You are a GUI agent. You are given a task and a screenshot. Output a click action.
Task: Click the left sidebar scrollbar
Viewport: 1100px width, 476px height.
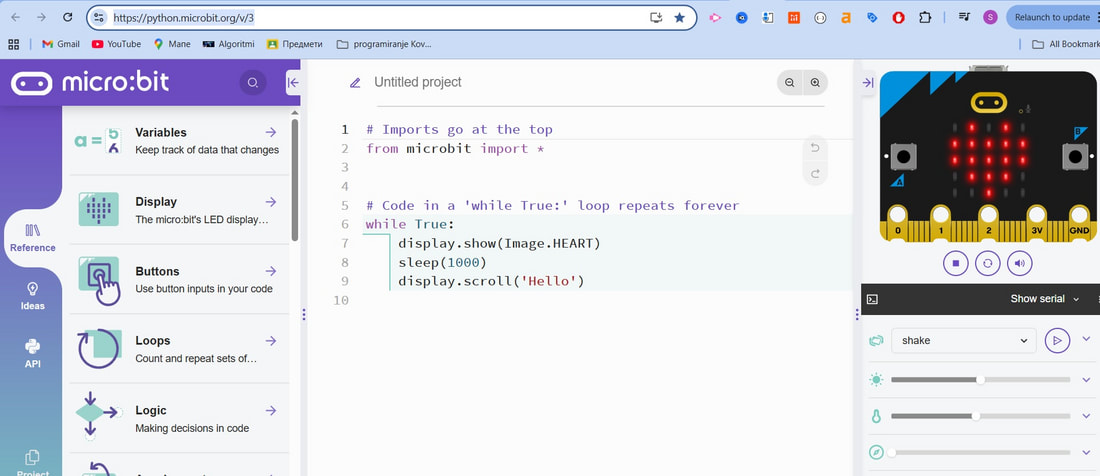(x=295, y=180)
